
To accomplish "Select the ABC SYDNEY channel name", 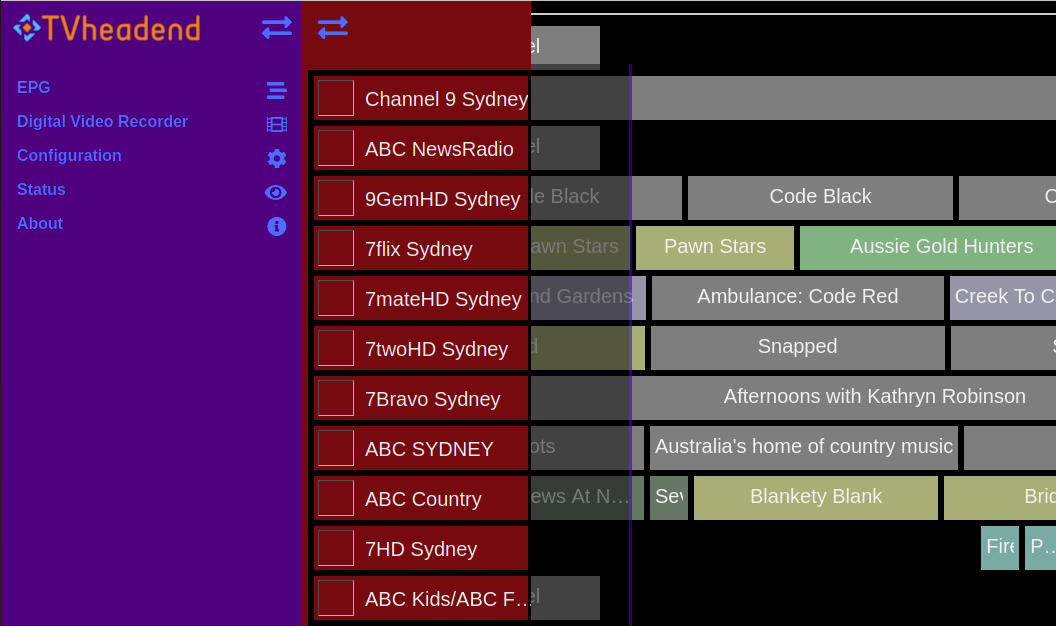I will [429, 449].
